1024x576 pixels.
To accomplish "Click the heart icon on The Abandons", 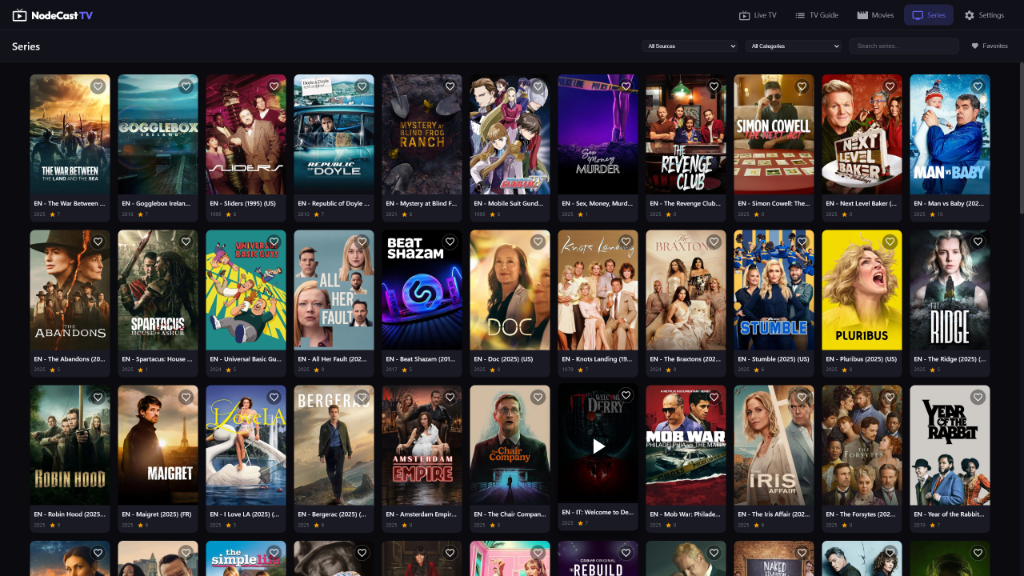I will [98, 242].
